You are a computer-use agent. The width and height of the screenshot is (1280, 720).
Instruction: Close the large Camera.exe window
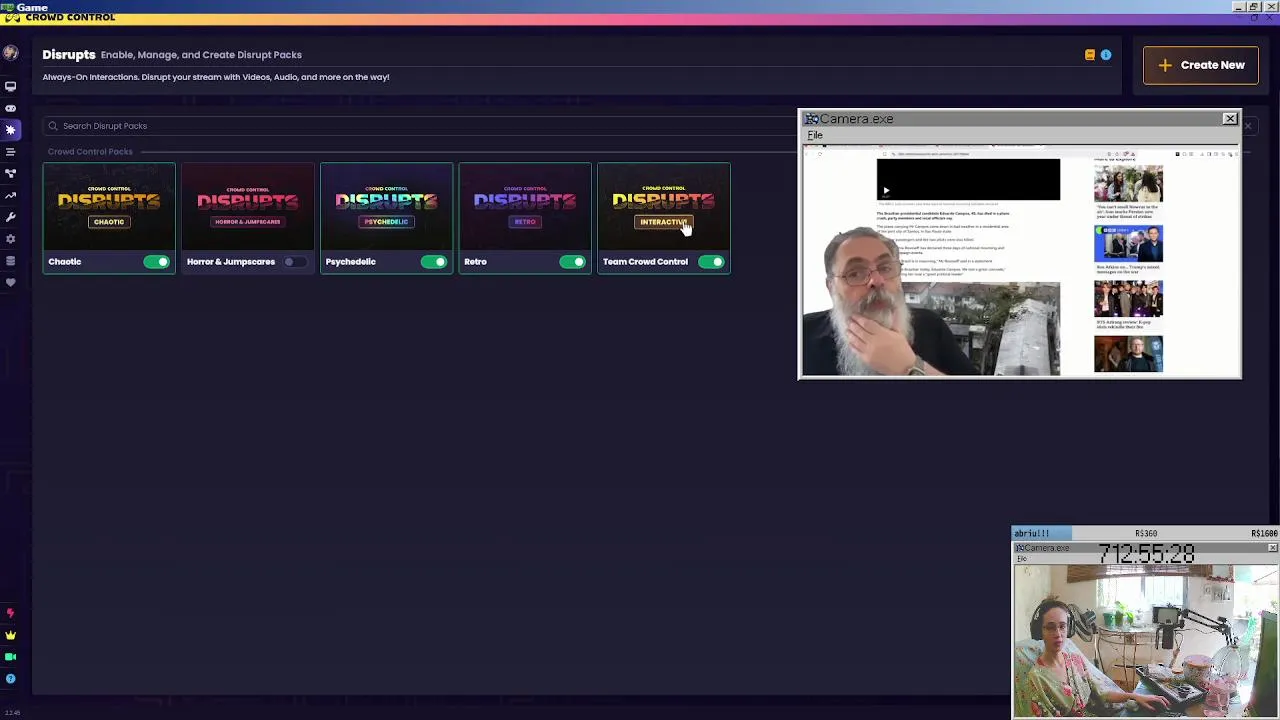1230,119
